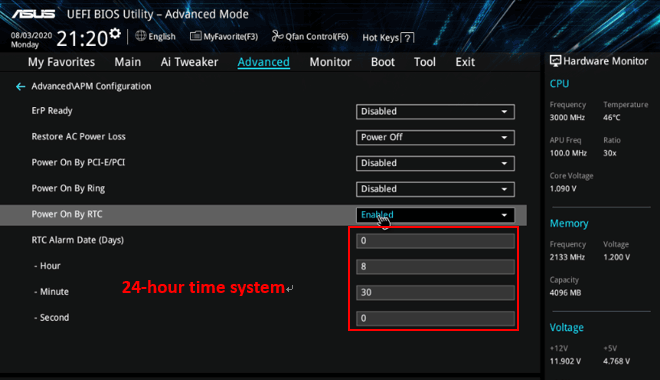Viewport: 660px width, 380px height.
Task: Open Power On By Ring dropdown
Action: 435,189
